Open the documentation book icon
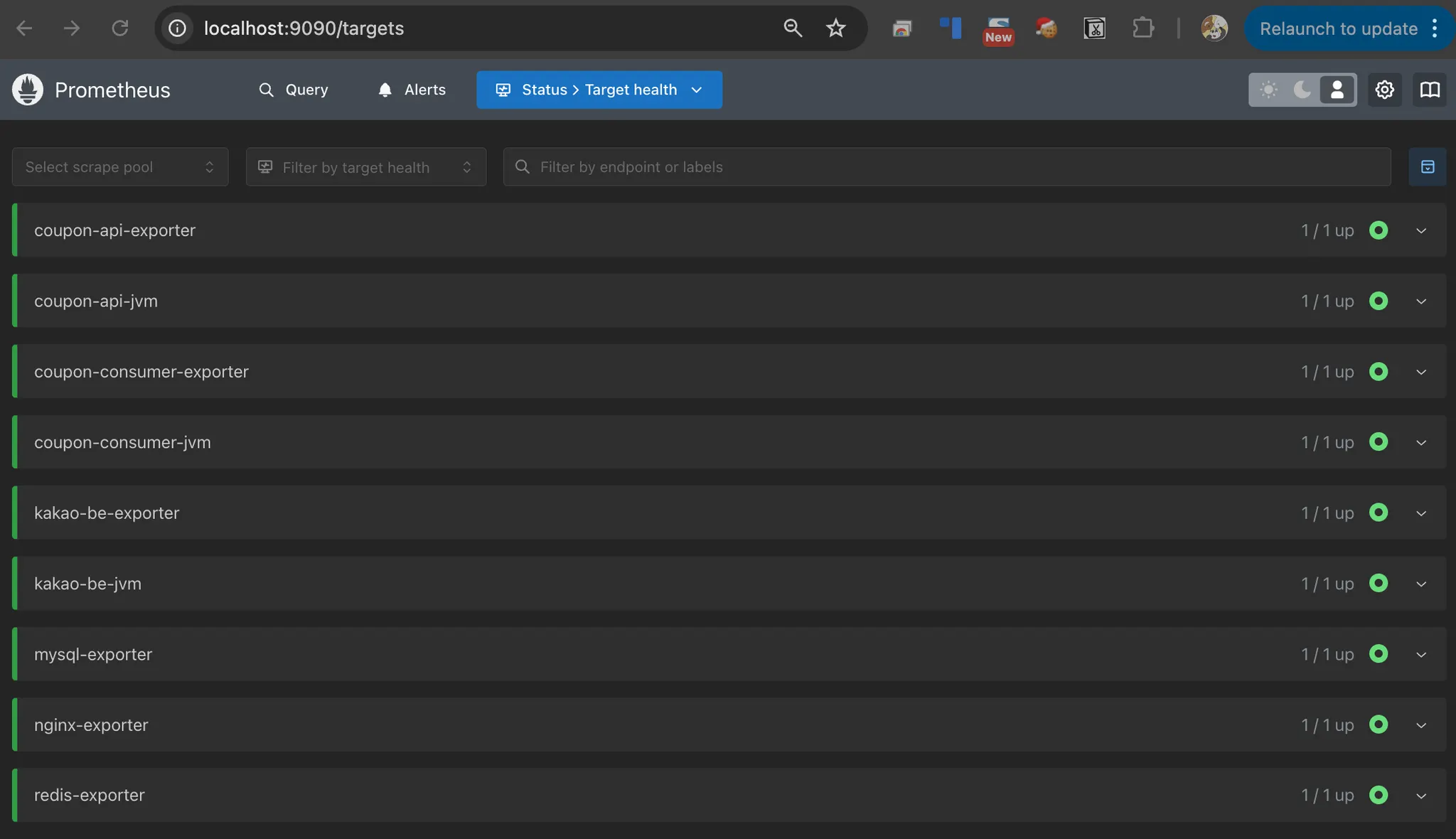 (x=1430, y=90)
